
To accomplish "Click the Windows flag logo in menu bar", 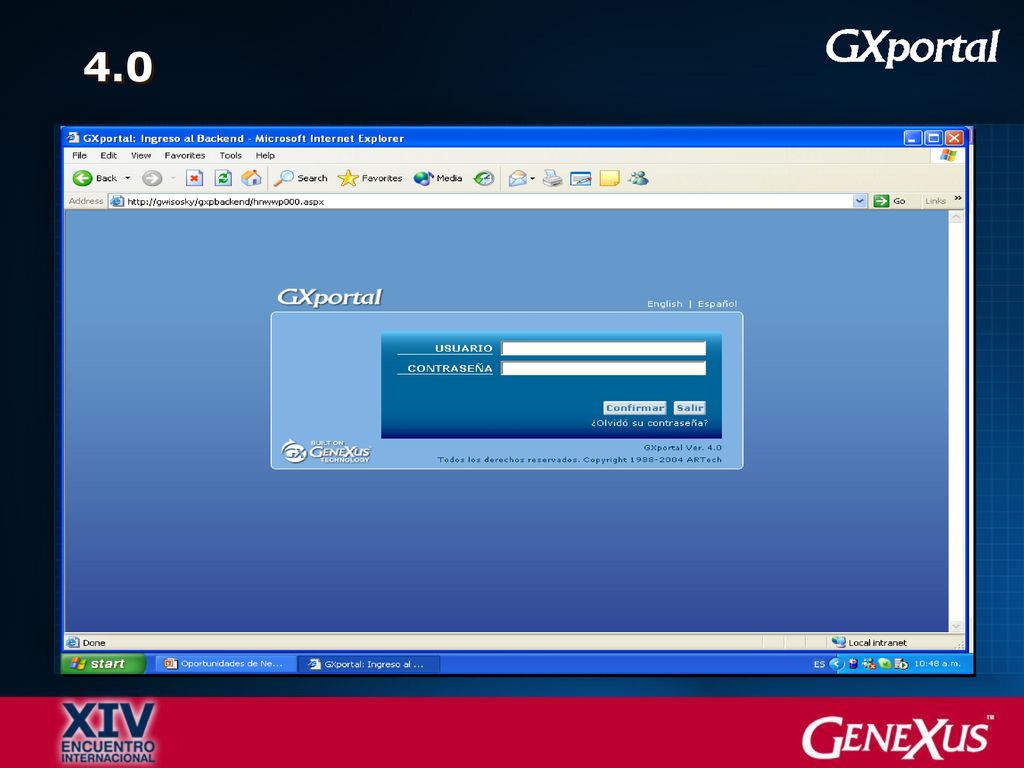I will point(948,155).
